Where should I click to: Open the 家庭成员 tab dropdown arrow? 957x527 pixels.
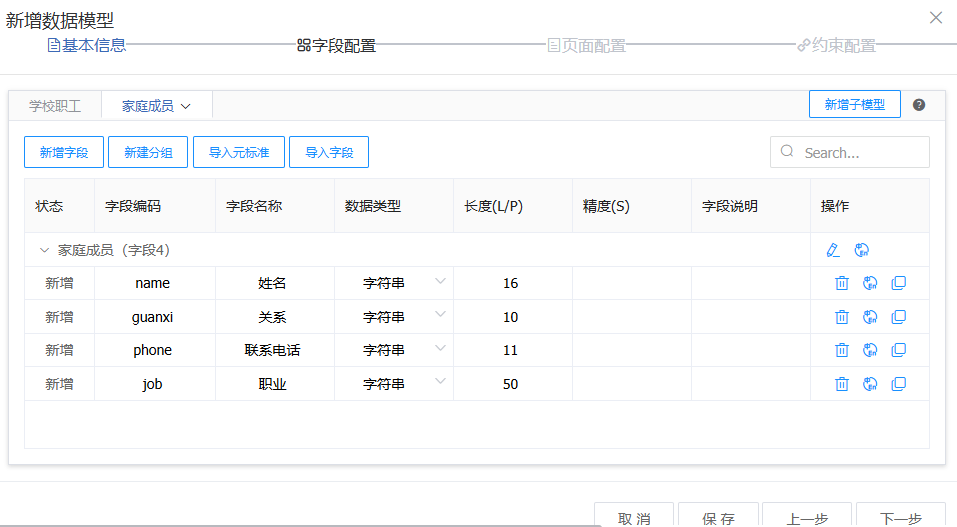point(186,106)
